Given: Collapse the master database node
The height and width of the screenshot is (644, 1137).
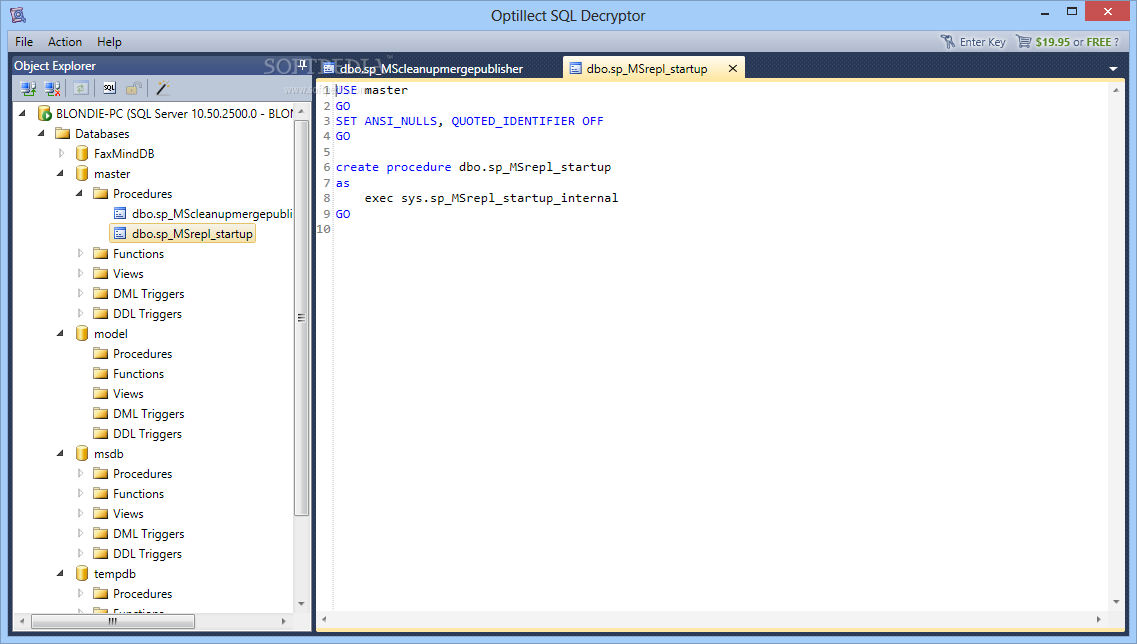Looking at the screenshot, I should [60, 174].
